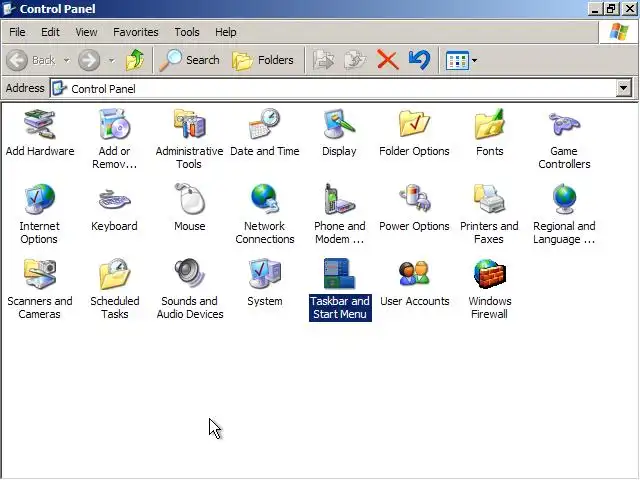Select the Display settings icon
Image resolution: width=640 pixels, height=480 pixels.
coord(339,124)
